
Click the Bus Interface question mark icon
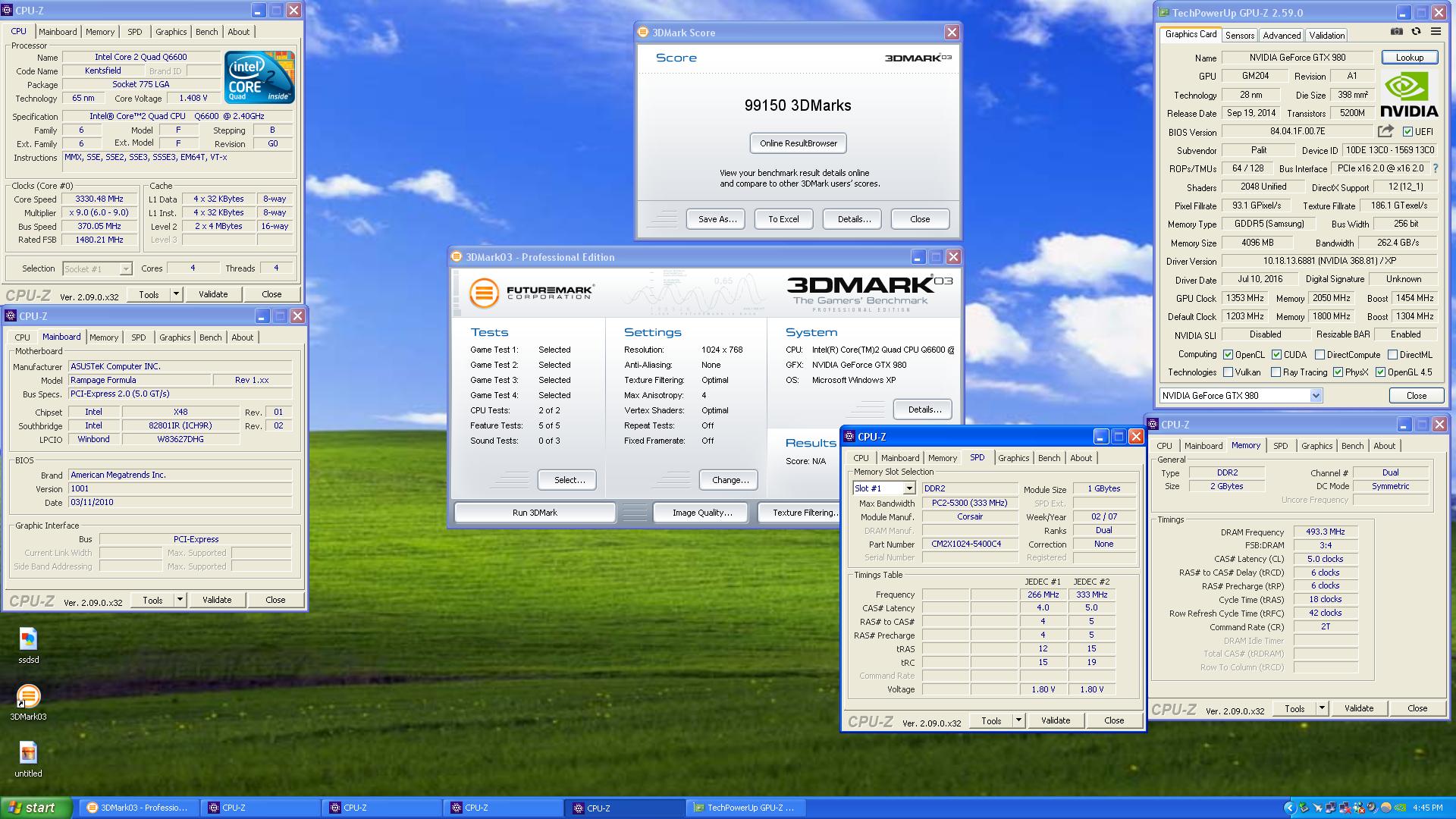(x=1435, y=168)
